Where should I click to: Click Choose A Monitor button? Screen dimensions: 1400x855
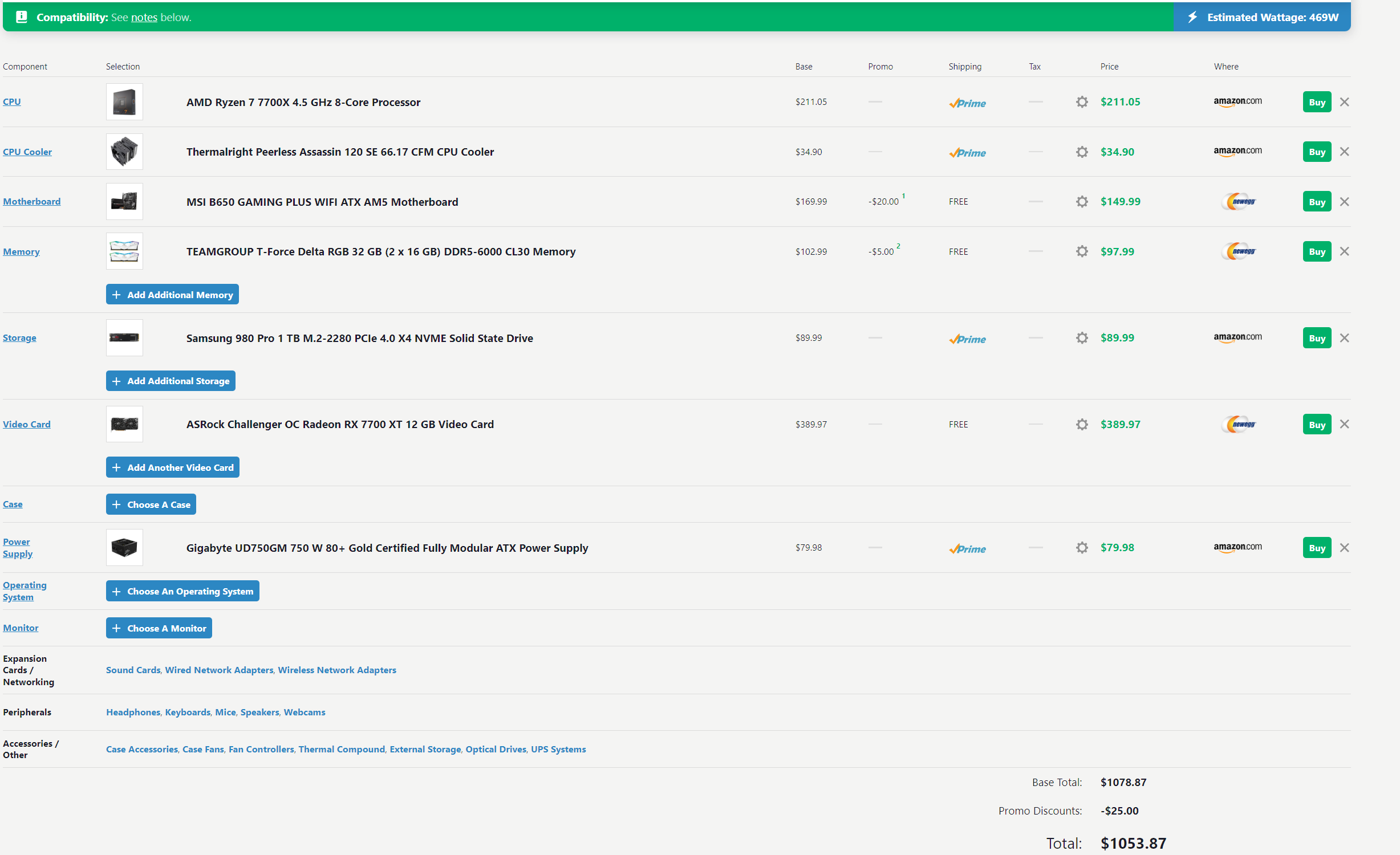click(159, 628)
